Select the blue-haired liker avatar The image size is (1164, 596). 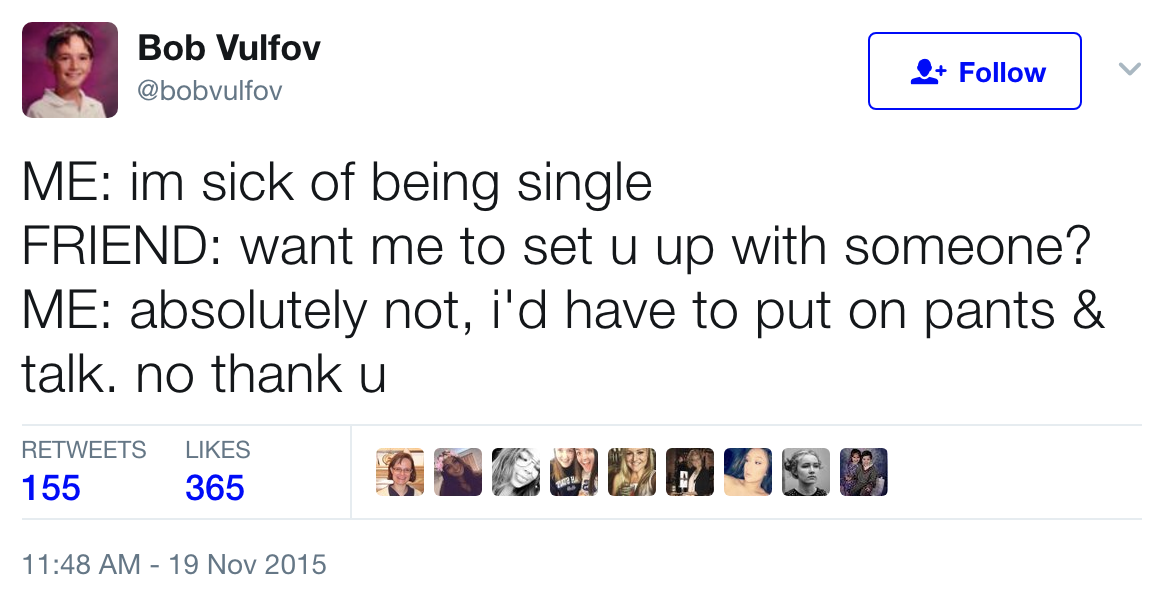tap(748, 472)
